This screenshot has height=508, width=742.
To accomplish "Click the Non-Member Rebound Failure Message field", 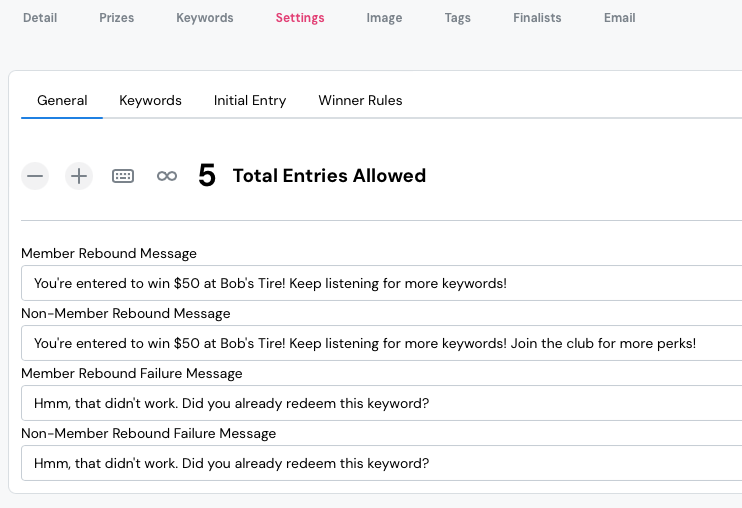I will click(x=380, y=463).
